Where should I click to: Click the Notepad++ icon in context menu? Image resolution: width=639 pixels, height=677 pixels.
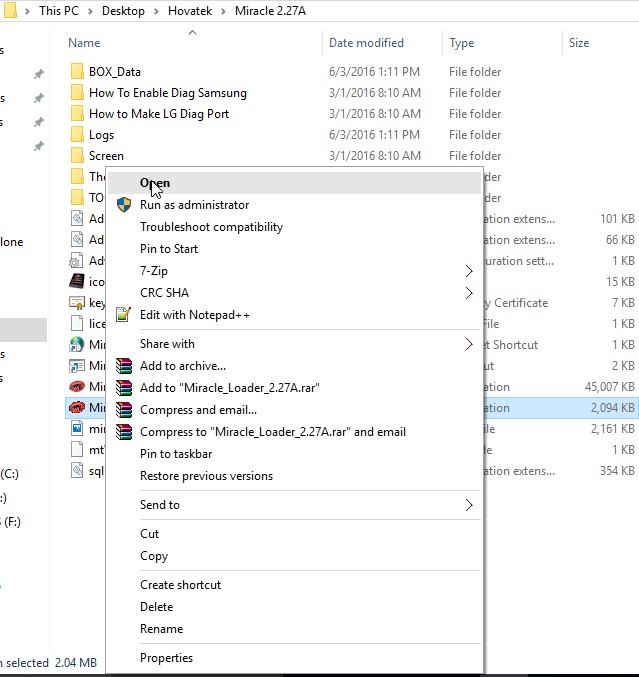[123, 315]
